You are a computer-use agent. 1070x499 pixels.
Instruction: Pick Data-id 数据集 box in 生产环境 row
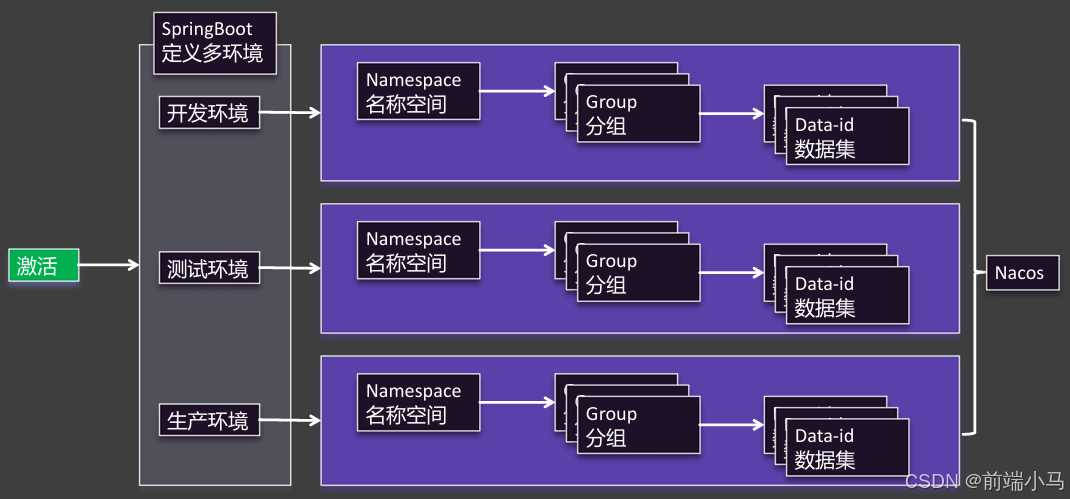[x=848, y=448]
